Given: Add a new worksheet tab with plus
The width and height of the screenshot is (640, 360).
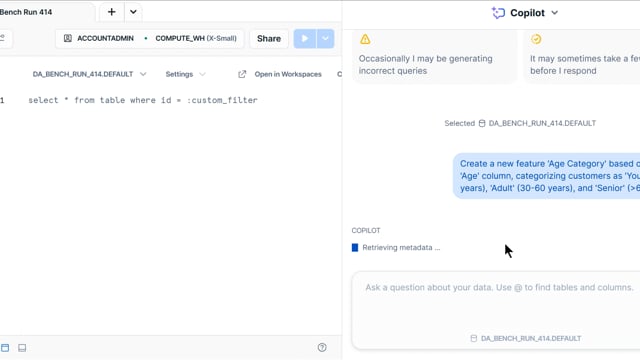Looking at the screenshot, I should [x=111, y=12].
